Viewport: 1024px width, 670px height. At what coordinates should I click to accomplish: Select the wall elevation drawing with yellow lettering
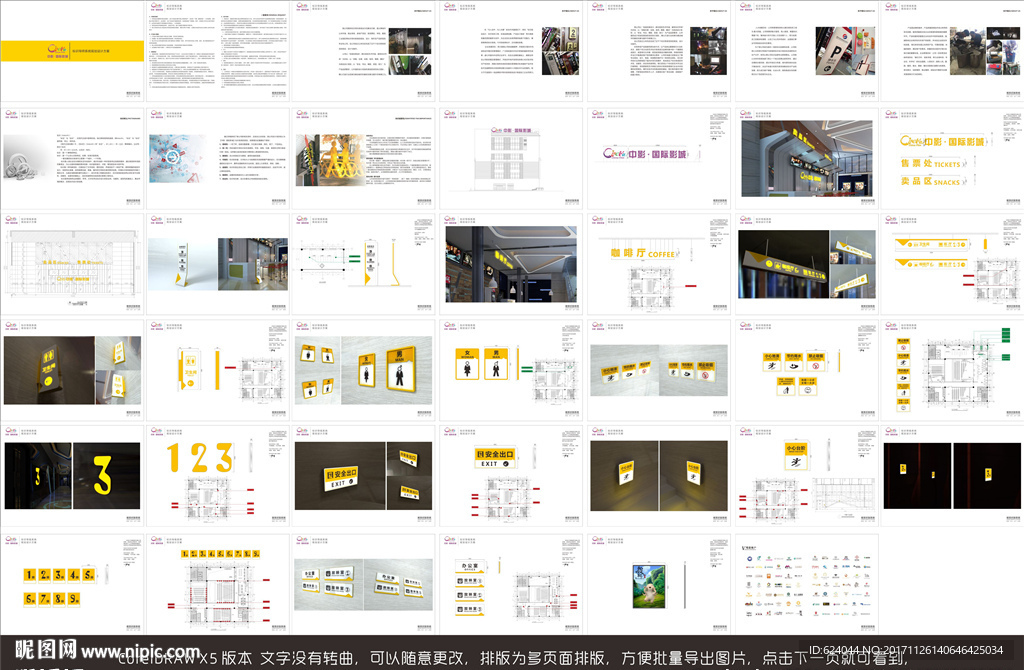click(x=72, y=264)
